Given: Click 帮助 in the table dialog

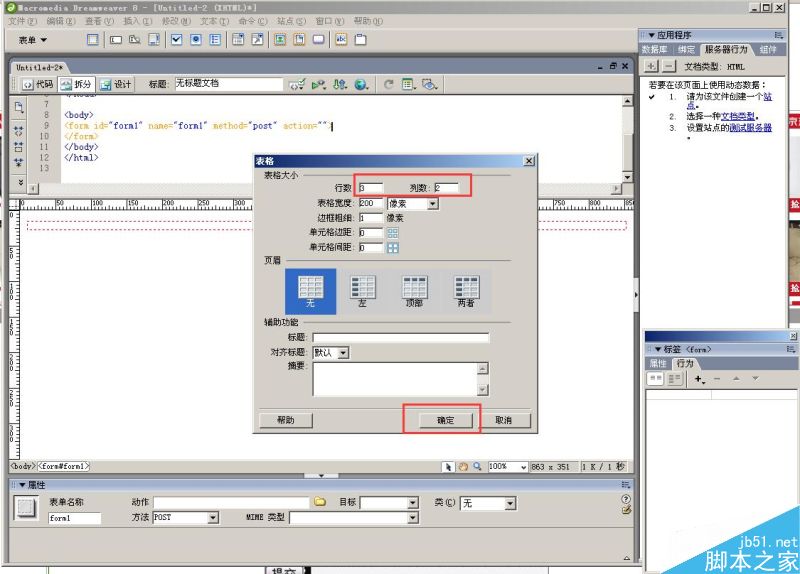Looking at the screenshot, I should 286,420.
